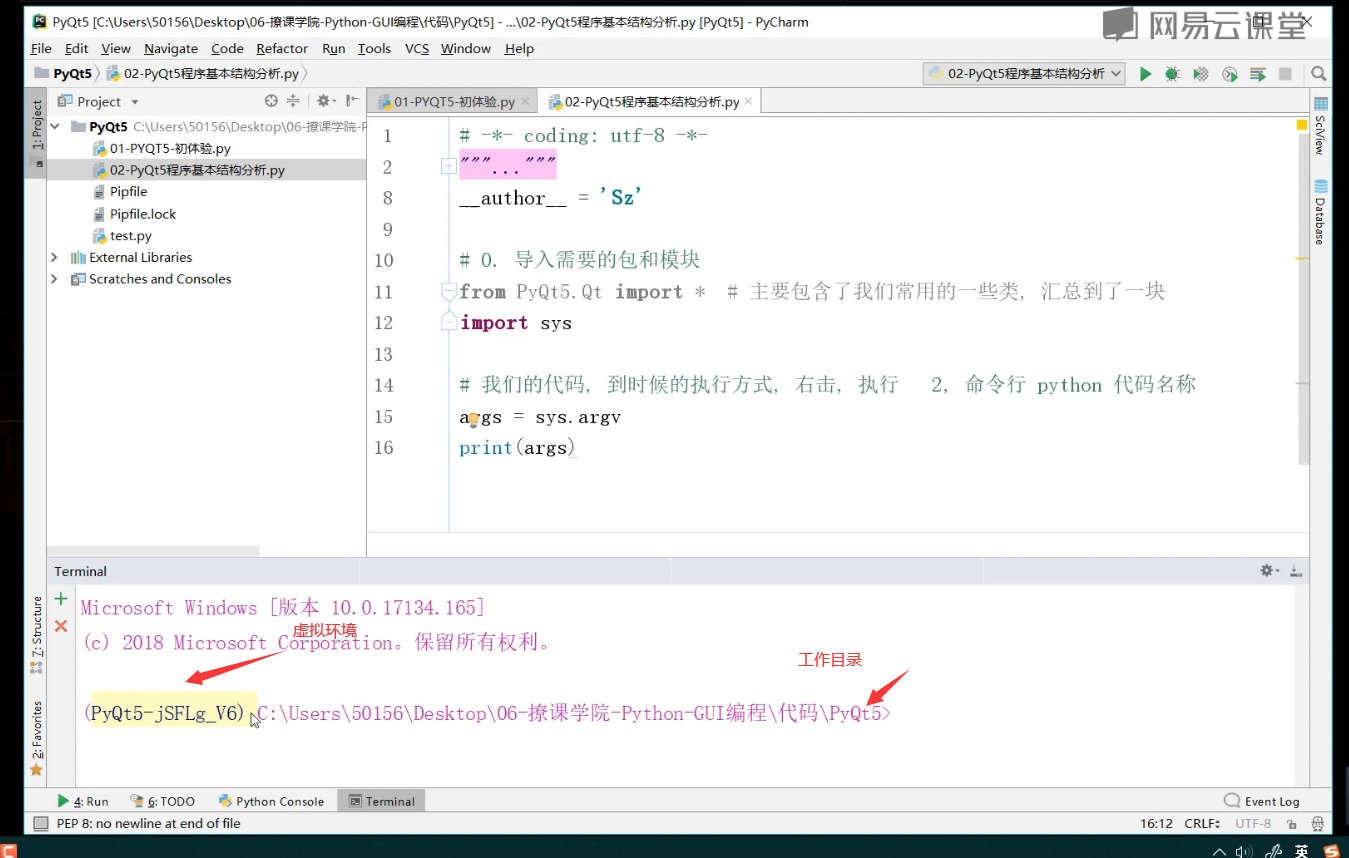This screenshot has width=1349, height=858.
Task: Click the concurrency diagram run icon
Action: click(x=1258, y=73)
